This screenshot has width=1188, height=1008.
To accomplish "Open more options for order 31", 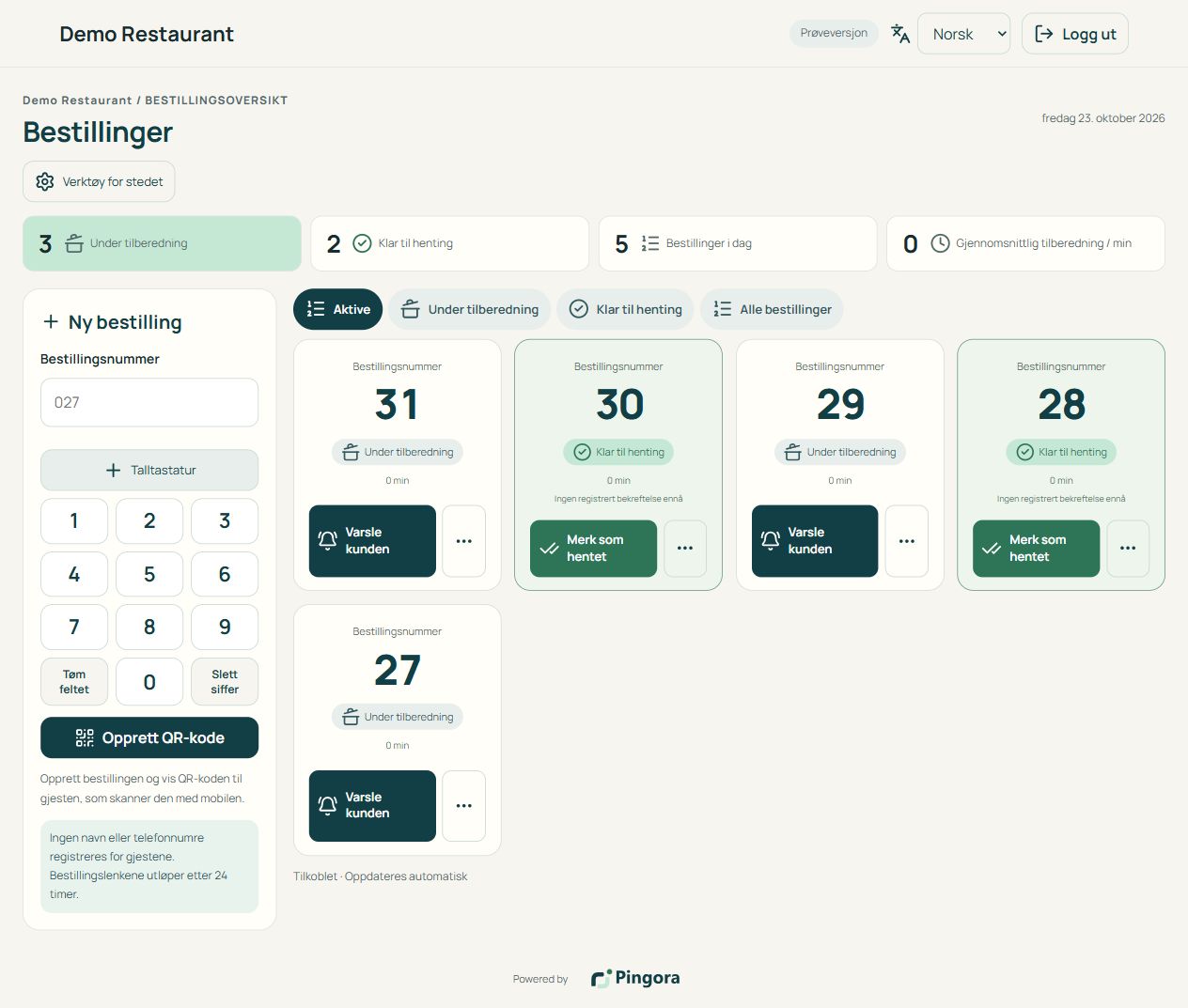I will (464, 541).
